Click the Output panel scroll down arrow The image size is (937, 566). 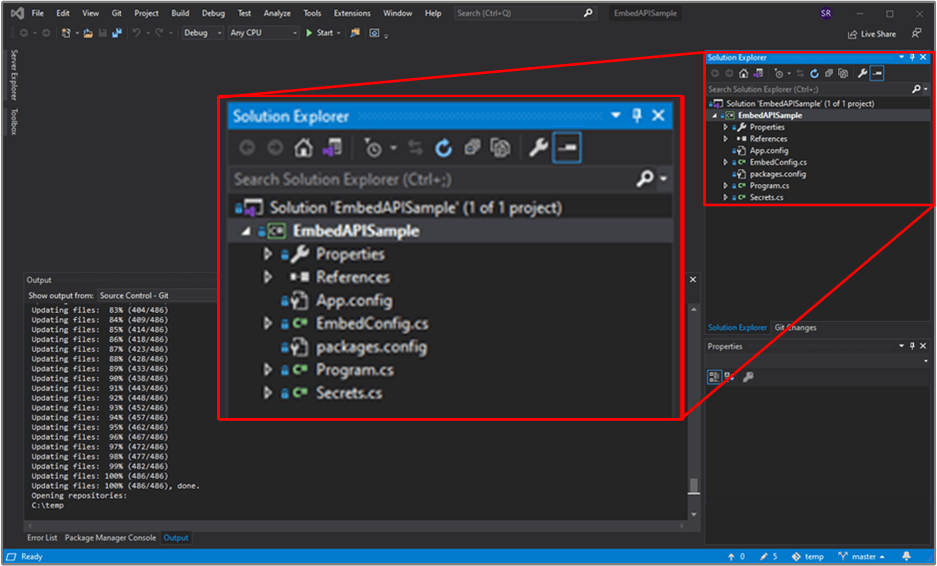click(693, 514)
